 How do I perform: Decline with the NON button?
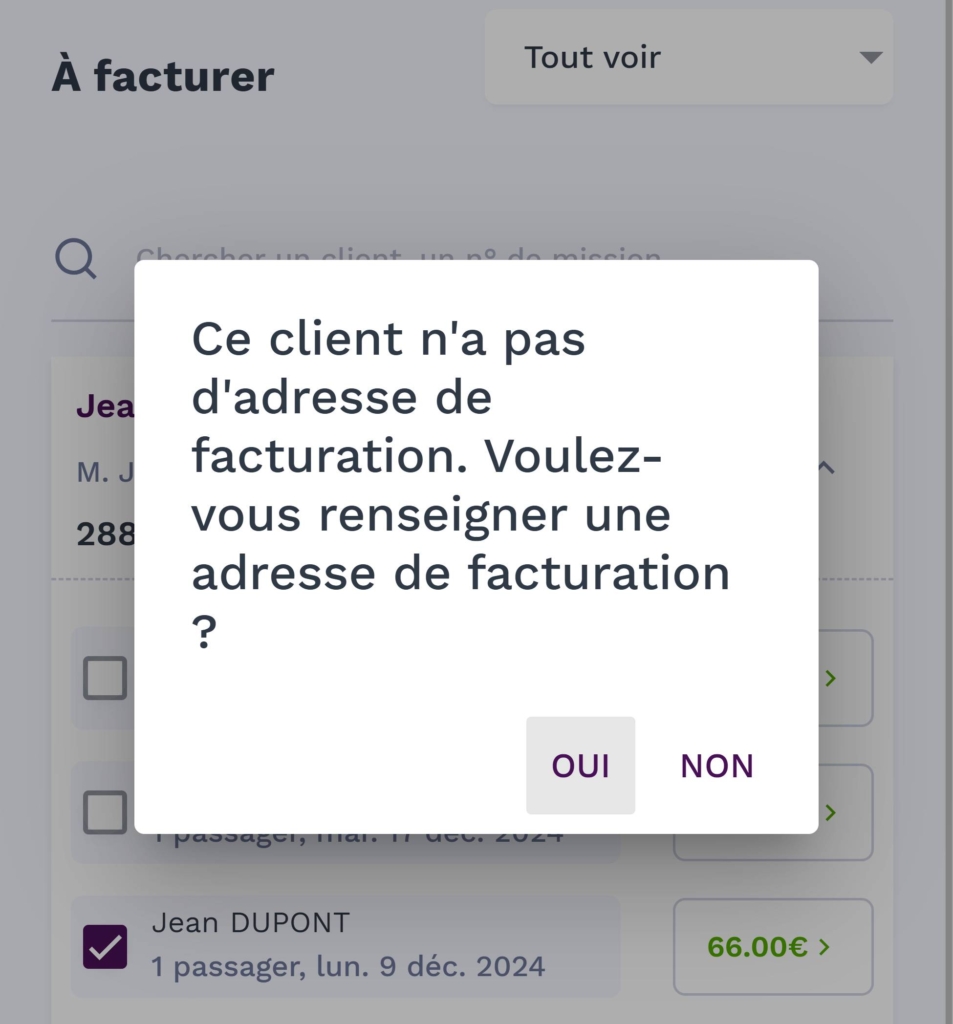coord(717,766)
